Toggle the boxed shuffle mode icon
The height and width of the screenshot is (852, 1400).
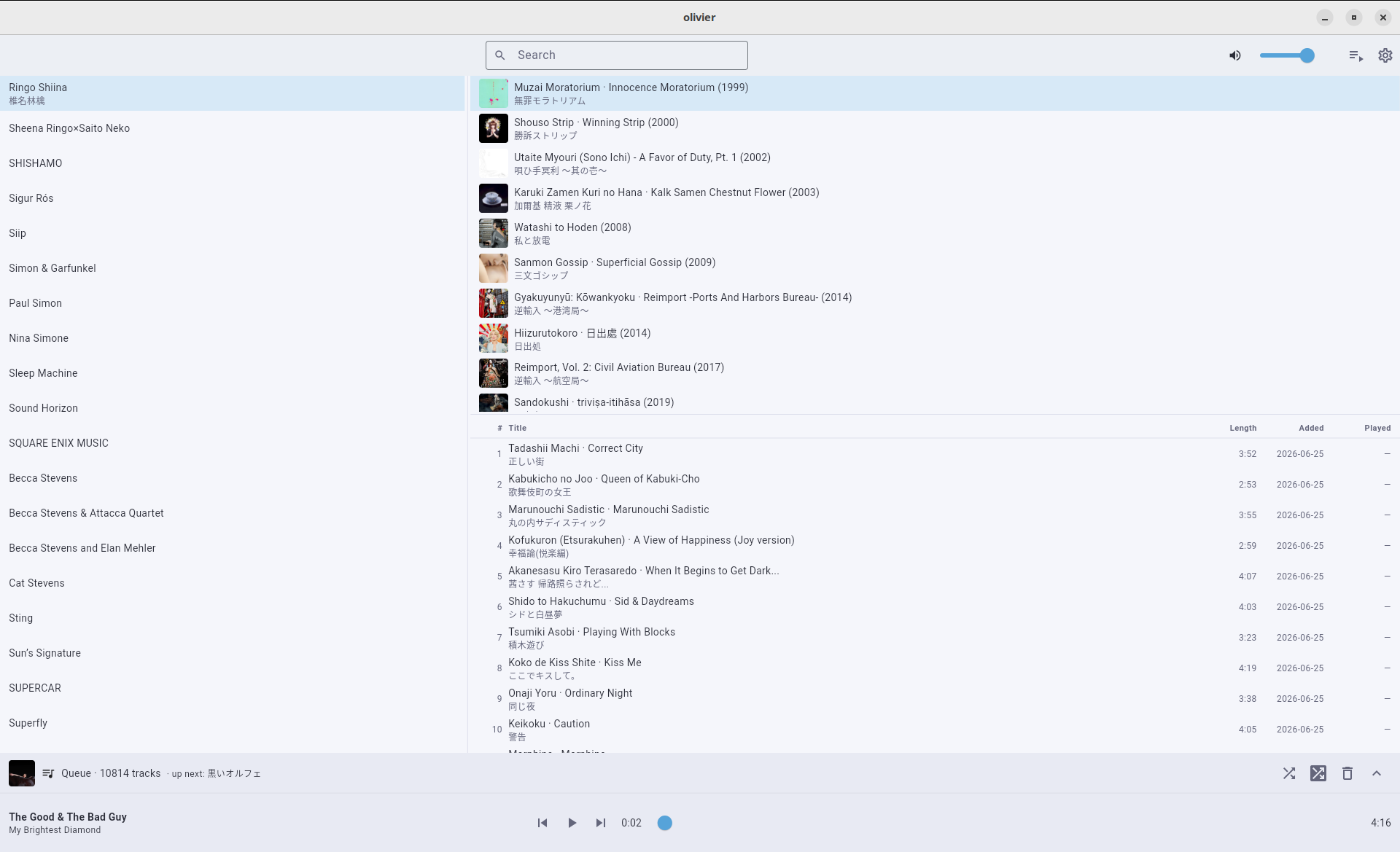click(1318, 773)
